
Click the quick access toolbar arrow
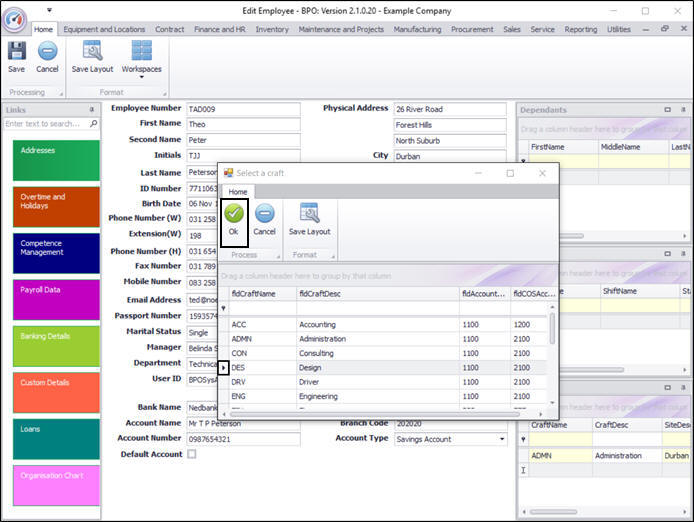click(50, 10)
